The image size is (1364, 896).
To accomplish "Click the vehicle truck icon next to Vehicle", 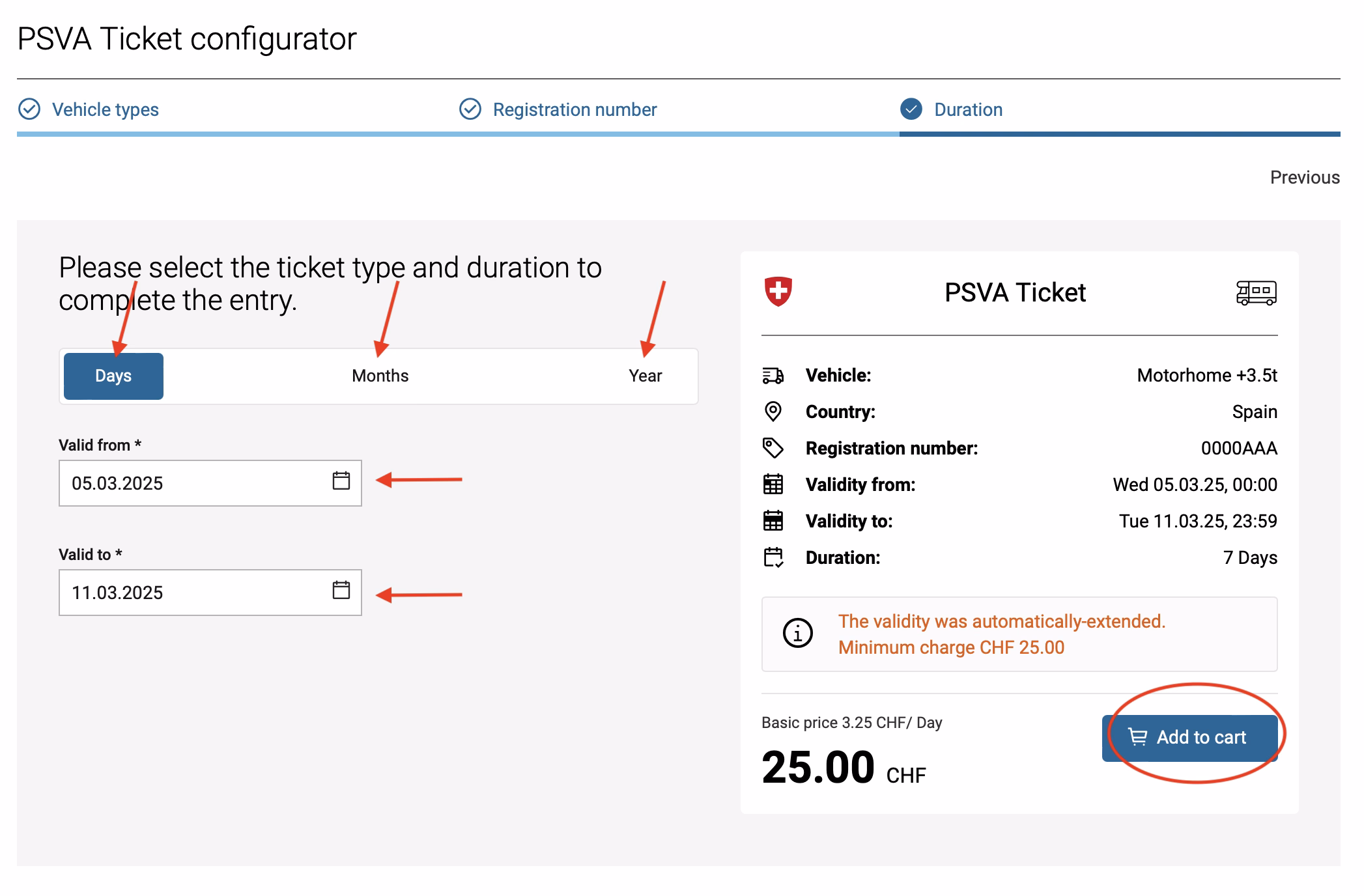I will tap(772, 375).
